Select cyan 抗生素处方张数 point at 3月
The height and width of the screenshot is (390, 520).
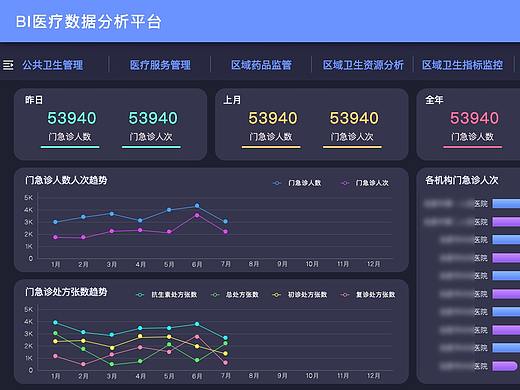click(x=112, y=335)
